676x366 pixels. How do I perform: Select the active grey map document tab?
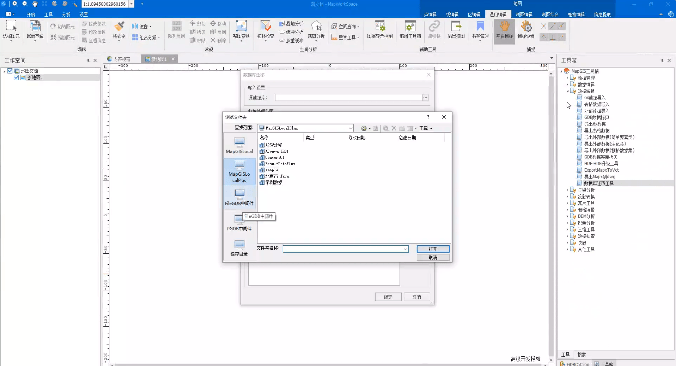[x=159, y=59]
